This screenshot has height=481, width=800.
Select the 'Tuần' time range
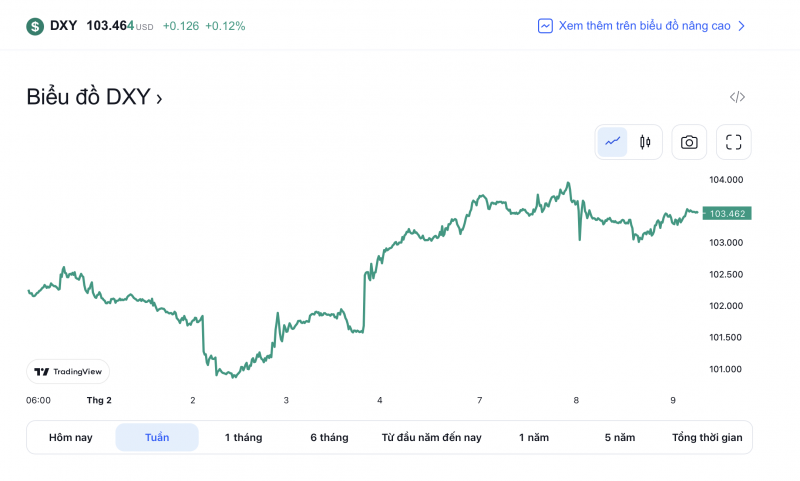click(157, 437)
